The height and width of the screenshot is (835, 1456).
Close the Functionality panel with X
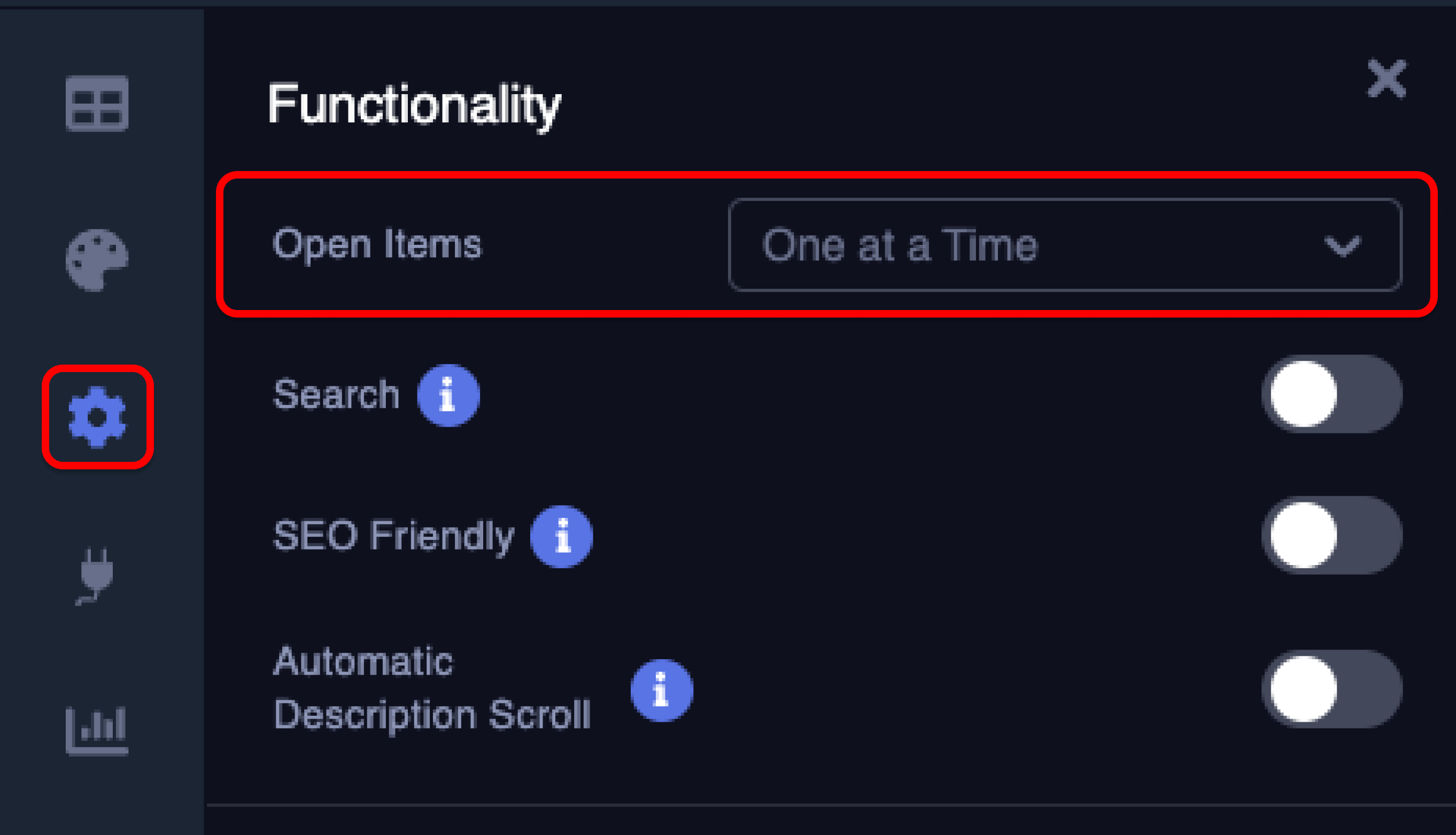[1386, 79]
